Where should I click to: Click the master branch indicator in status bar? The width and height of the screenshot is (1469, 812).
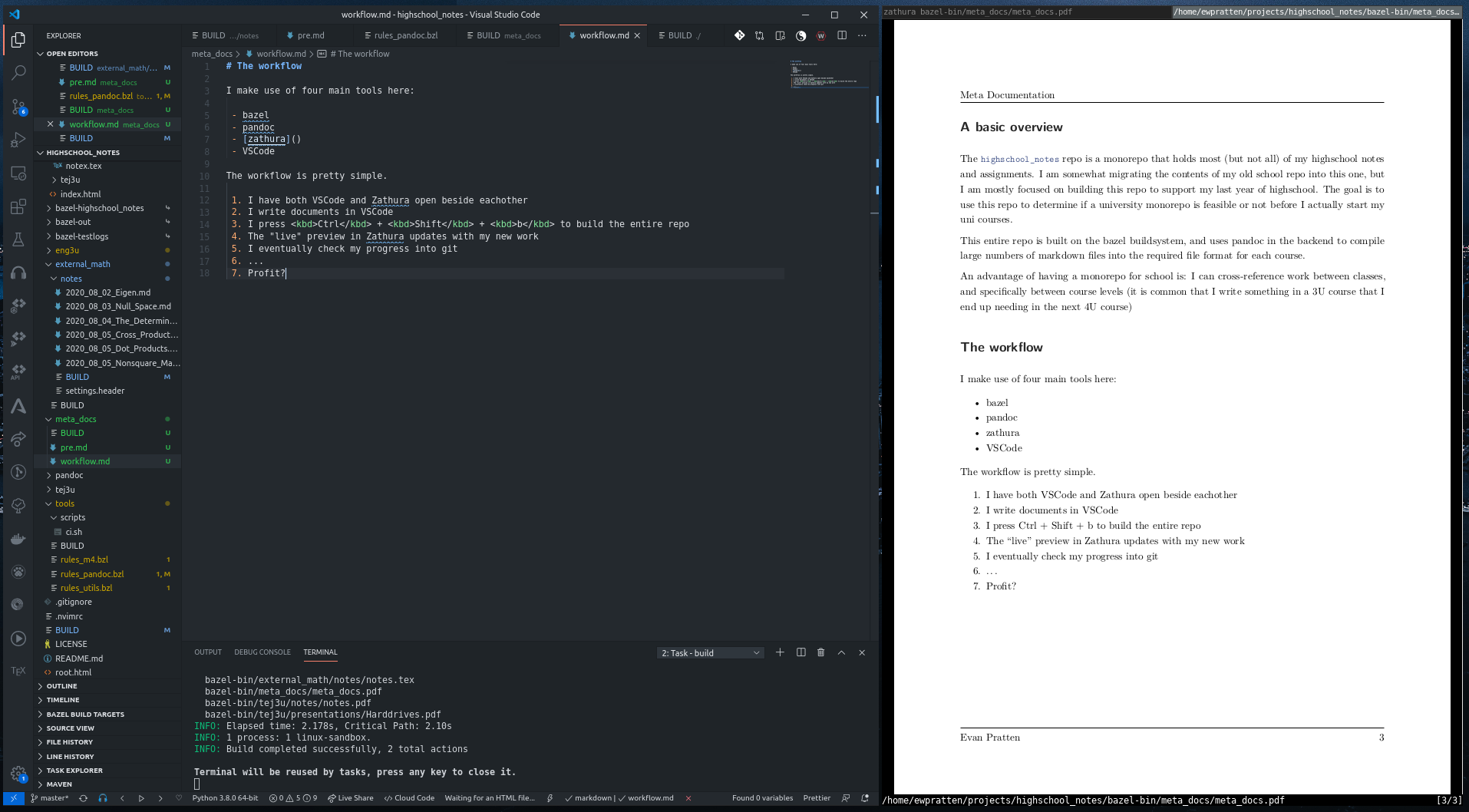coord(50,798)
